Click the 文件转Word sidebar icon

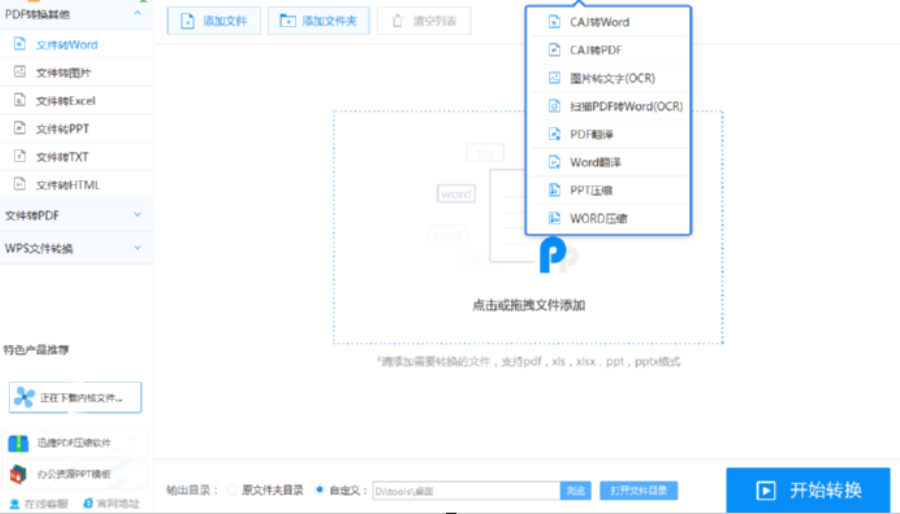click(20, 44)
